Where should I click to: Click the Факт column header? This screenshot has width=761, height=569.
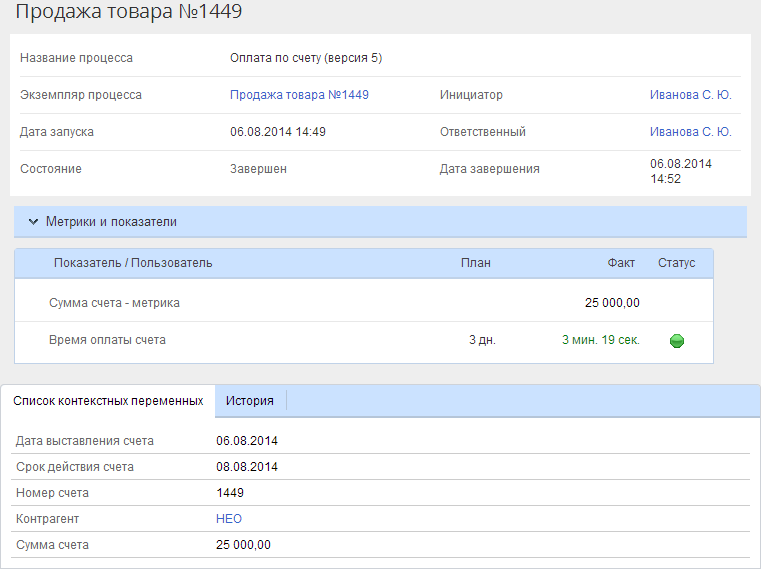[620, 263]
